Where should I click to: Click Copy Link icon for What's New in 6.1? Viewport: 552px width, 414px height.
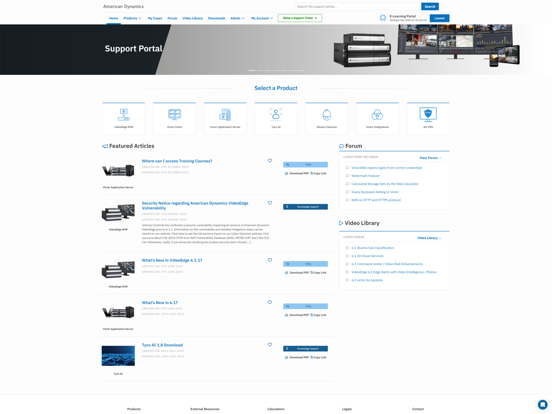[312, 315]
